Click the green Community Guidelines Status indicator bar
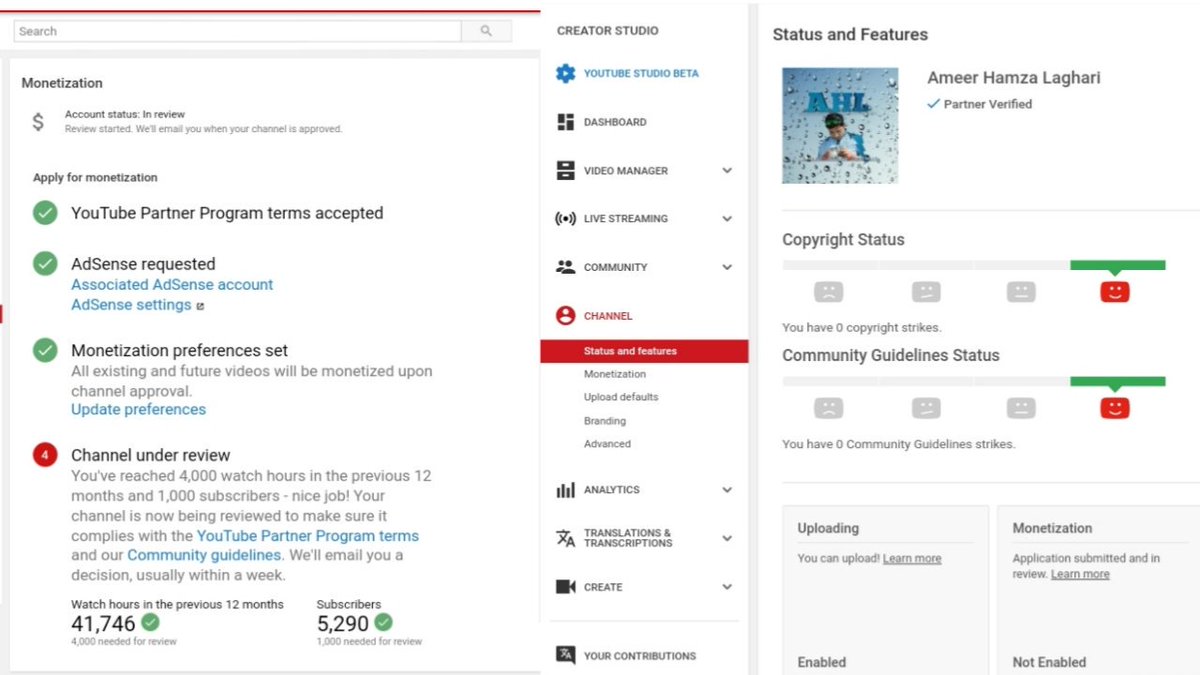This screenshot has width=1200, height=675. point(1117,382)
